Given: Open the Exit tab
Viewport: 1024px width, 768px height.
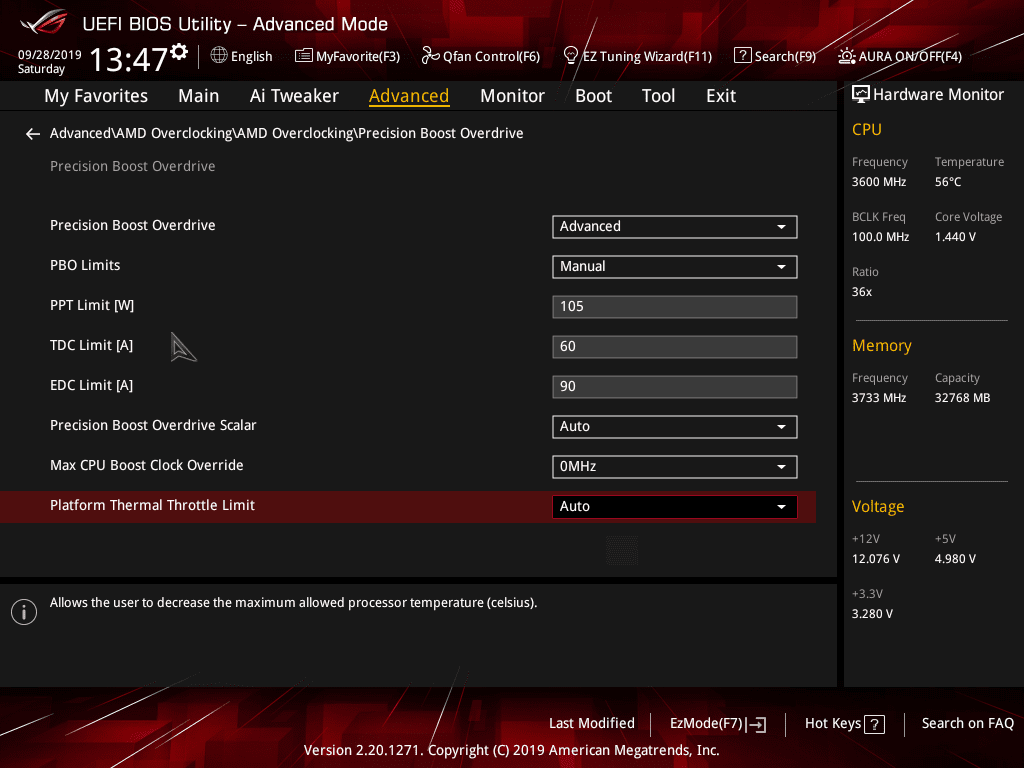Looking at the screenshot, I should (x=721, y=96).
